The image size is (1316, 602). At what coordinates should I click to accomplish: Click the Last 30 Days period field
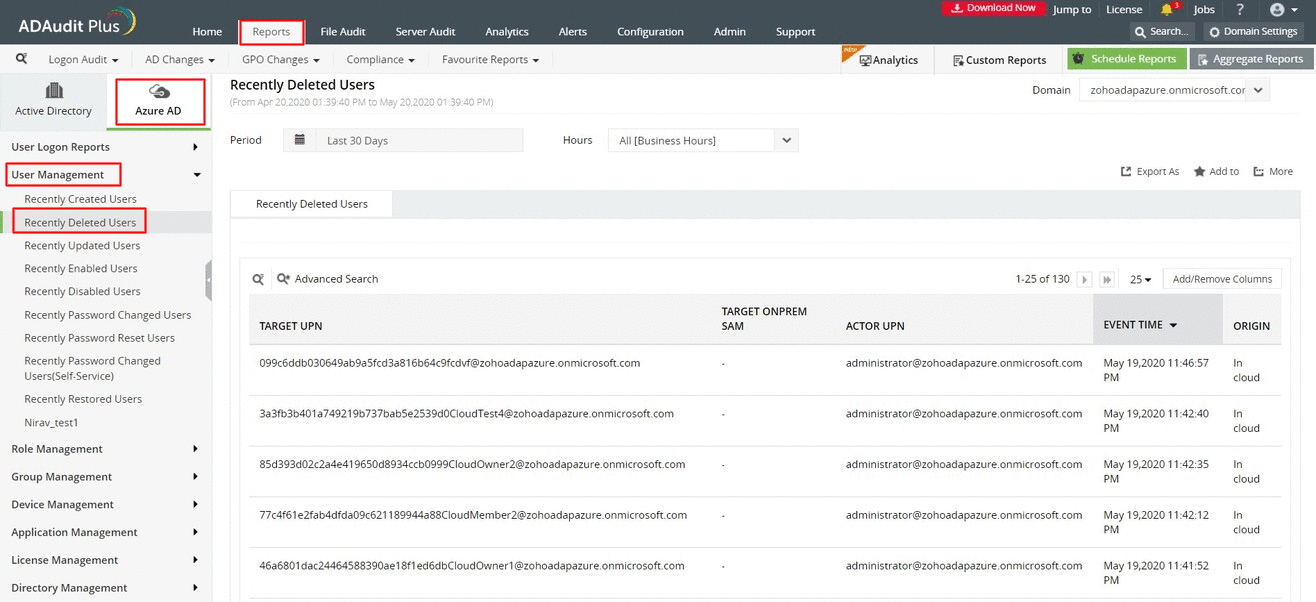click(419, 140)
